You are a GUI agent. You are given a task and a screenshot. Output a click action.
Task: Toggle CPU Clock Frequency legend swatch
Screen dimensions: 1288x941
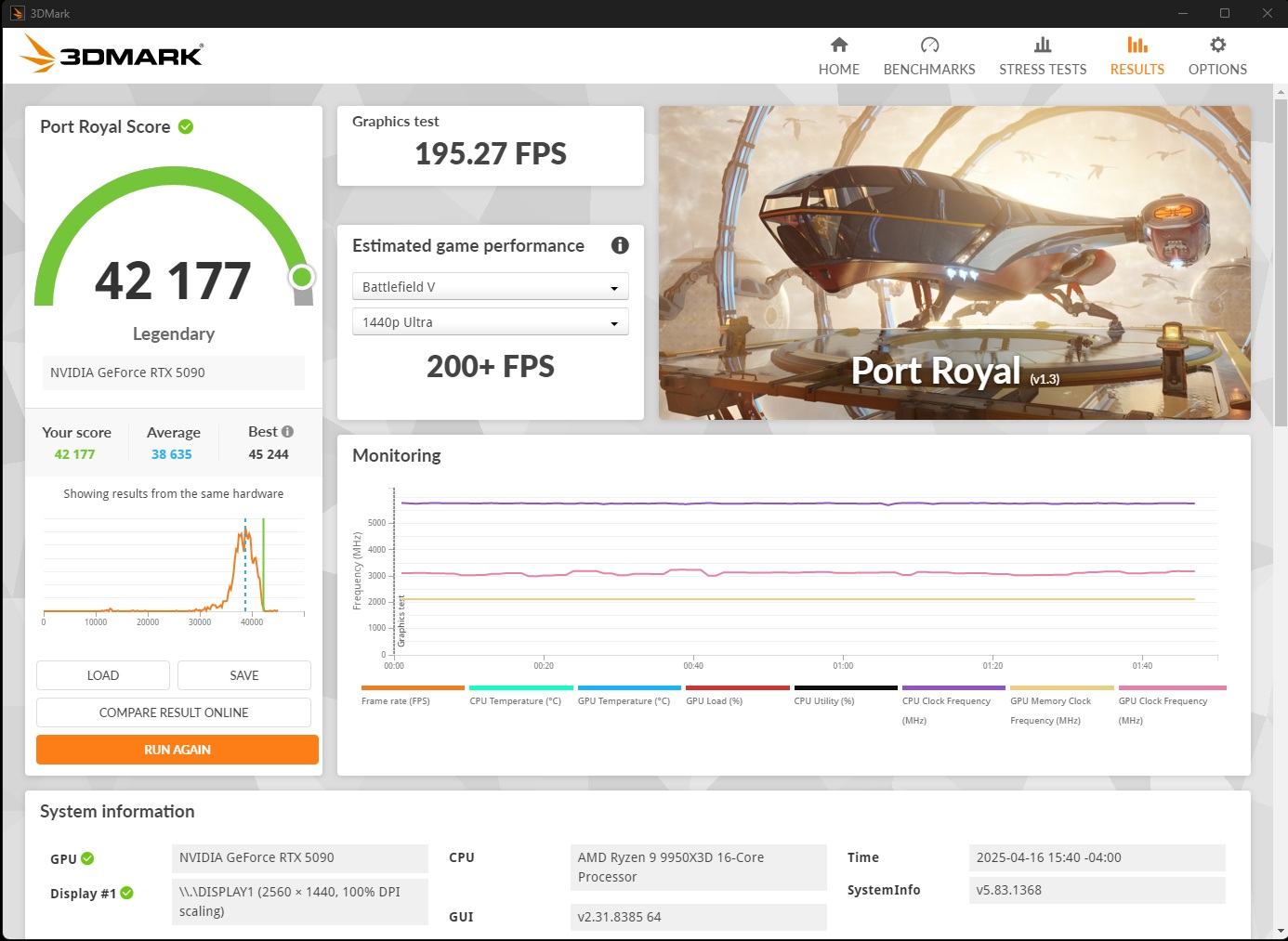tap(953, 688)
